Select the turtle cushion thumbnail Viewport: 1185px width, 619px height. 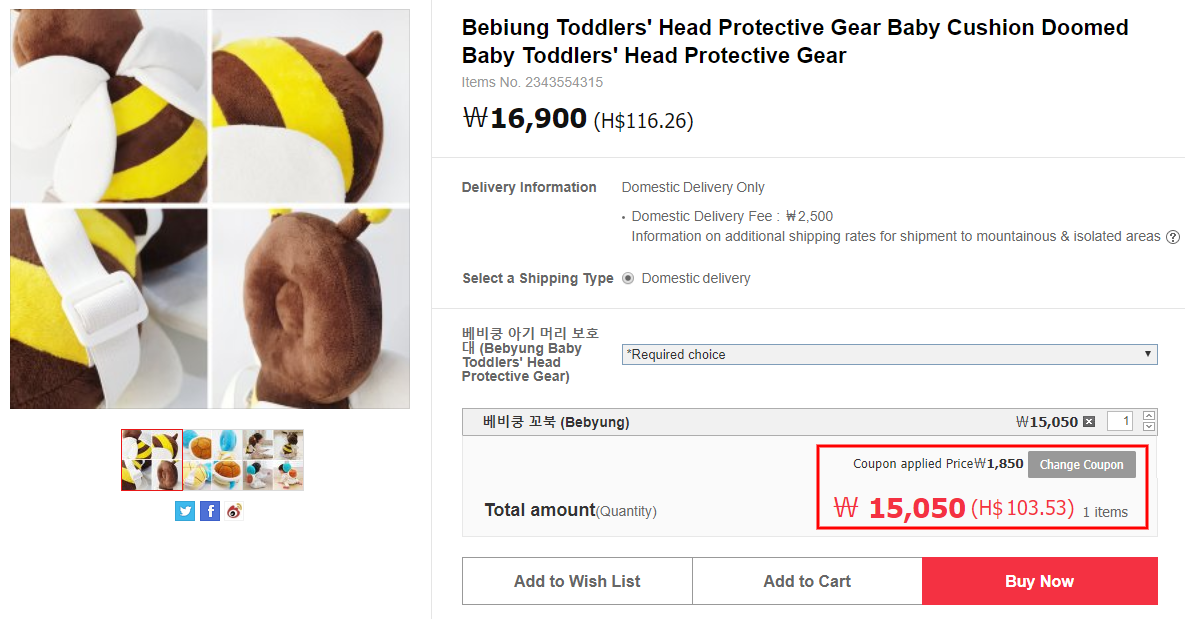click(x=213, y=460)
